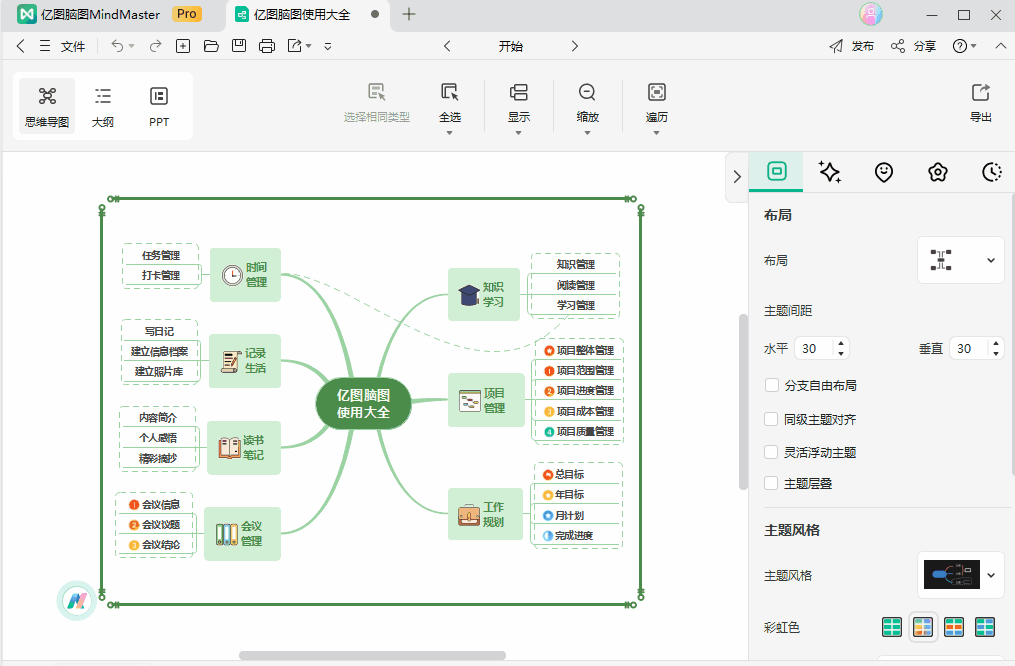The image size is (1015, 666).
Task: Select the first green rainbow color scheme
Action: (892, 627)
